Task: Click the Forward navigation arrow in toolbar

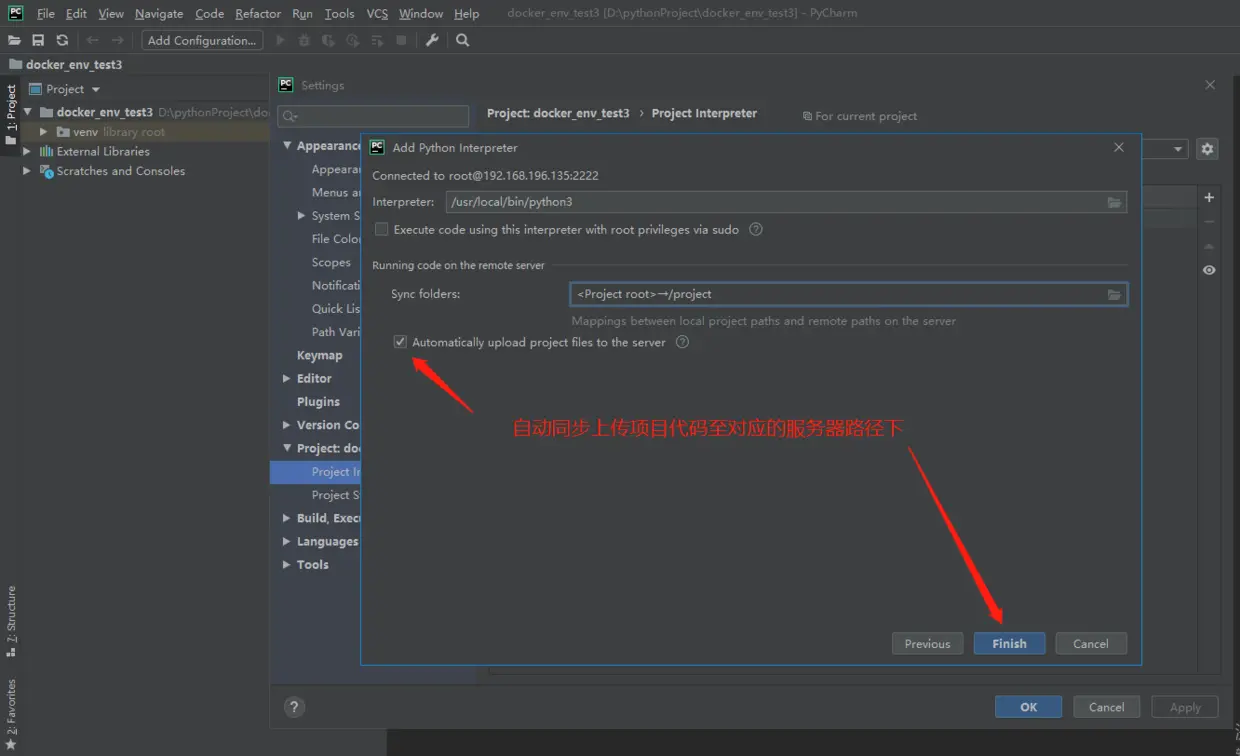Action: 117,40
